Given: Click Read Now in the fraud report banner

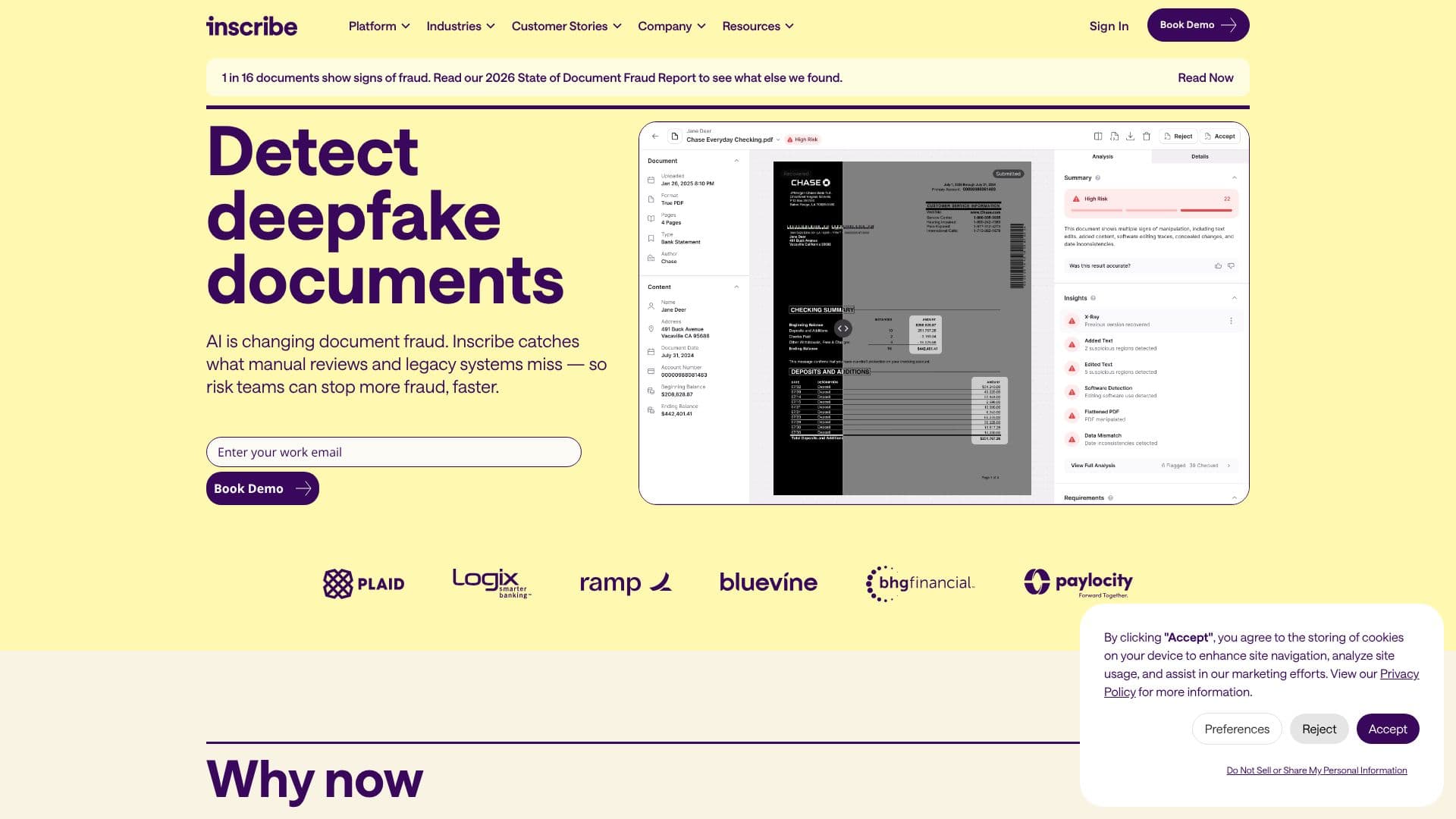Looking at the screenshot, I should 1205,77.
